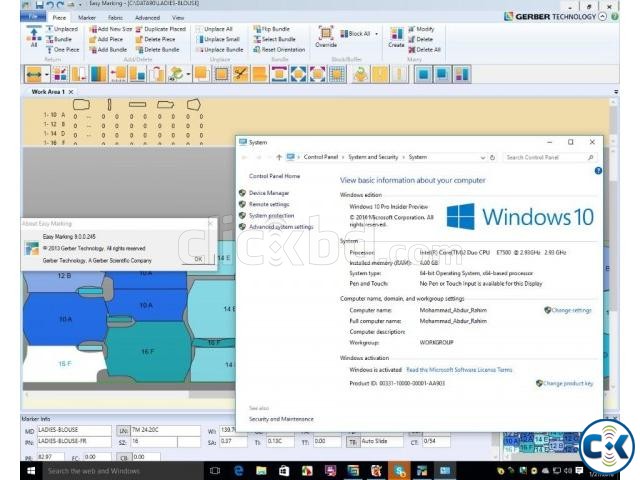Open dropdown beside double-arrow toolbar icon

[47, 74]
